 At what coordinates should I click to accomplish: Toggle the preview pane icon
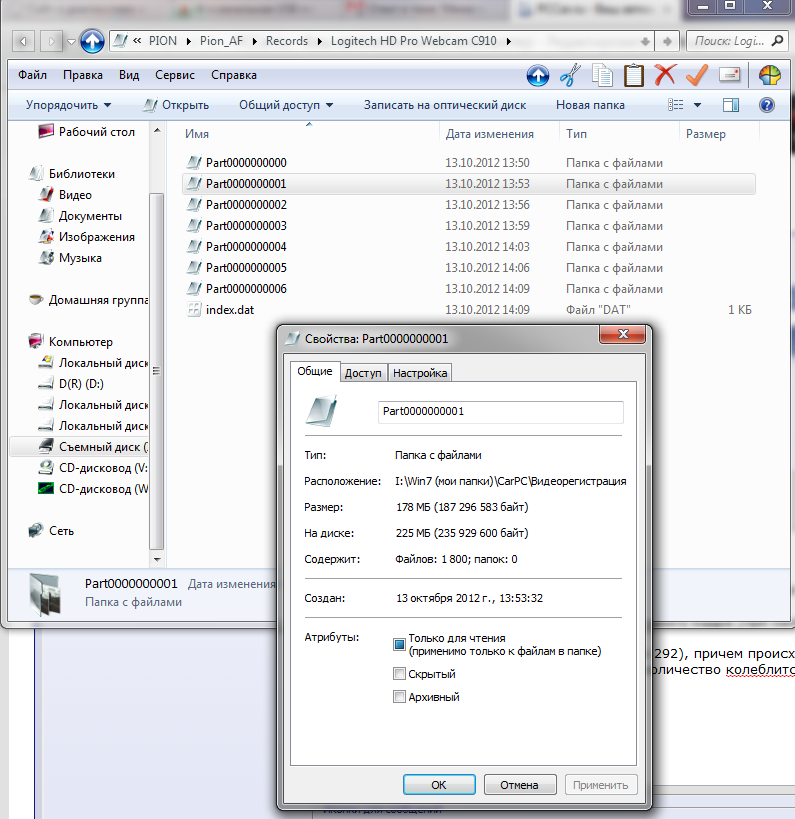click(731, 105)
